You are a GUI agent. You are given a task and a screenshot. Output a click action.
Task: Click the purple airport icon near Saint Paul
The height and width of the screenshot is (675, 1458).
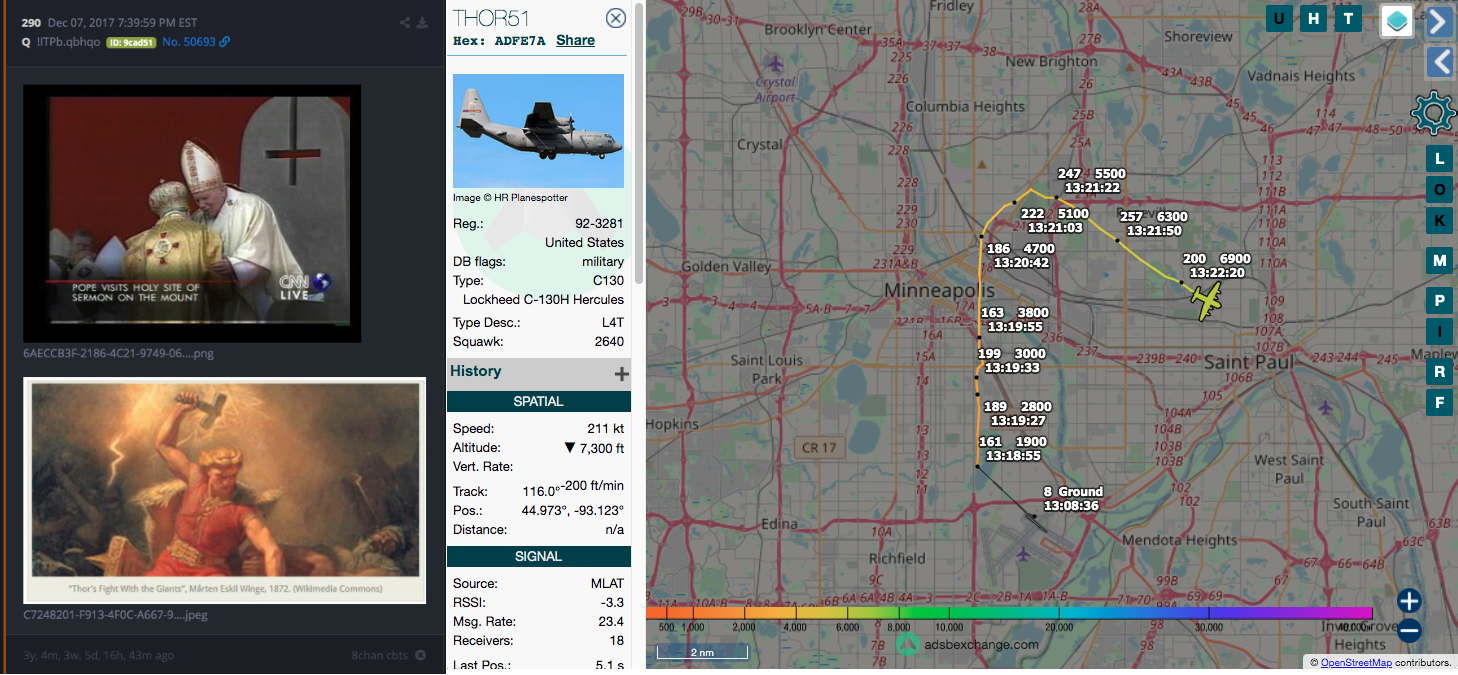click(x=1326, y=408)
